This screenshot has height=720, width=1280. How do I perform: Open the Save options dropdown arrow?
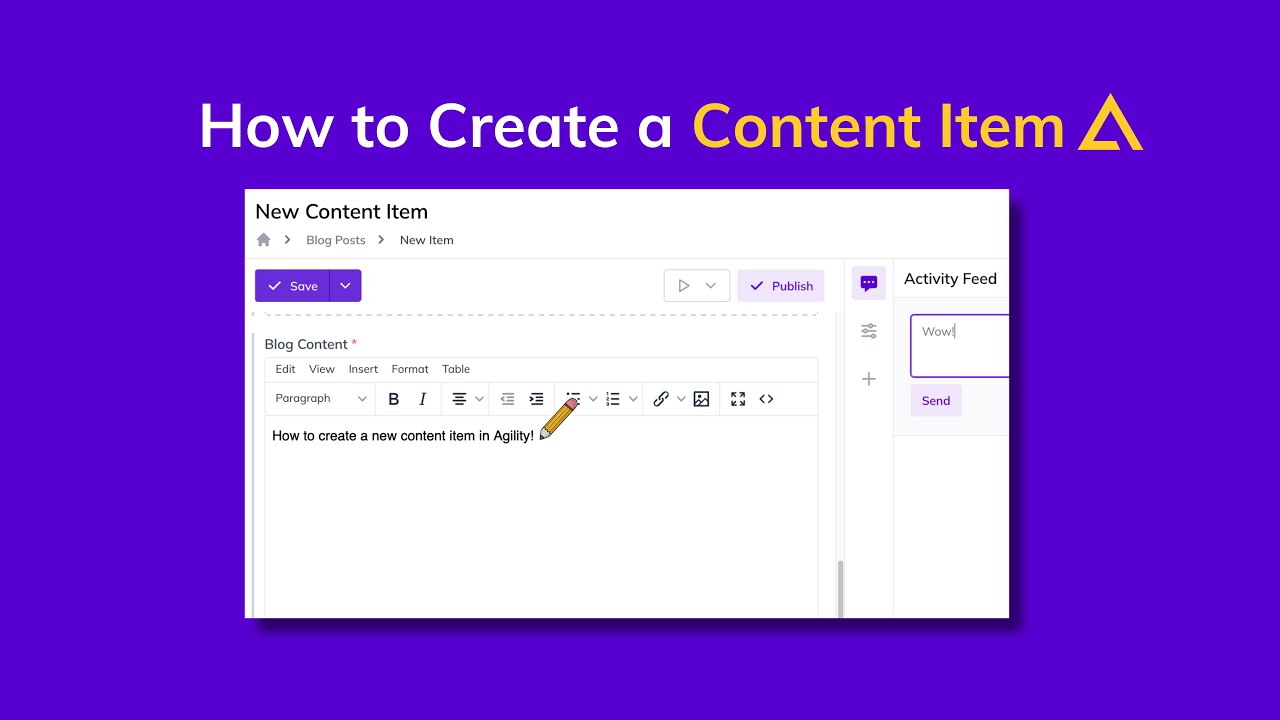[345, 286]
